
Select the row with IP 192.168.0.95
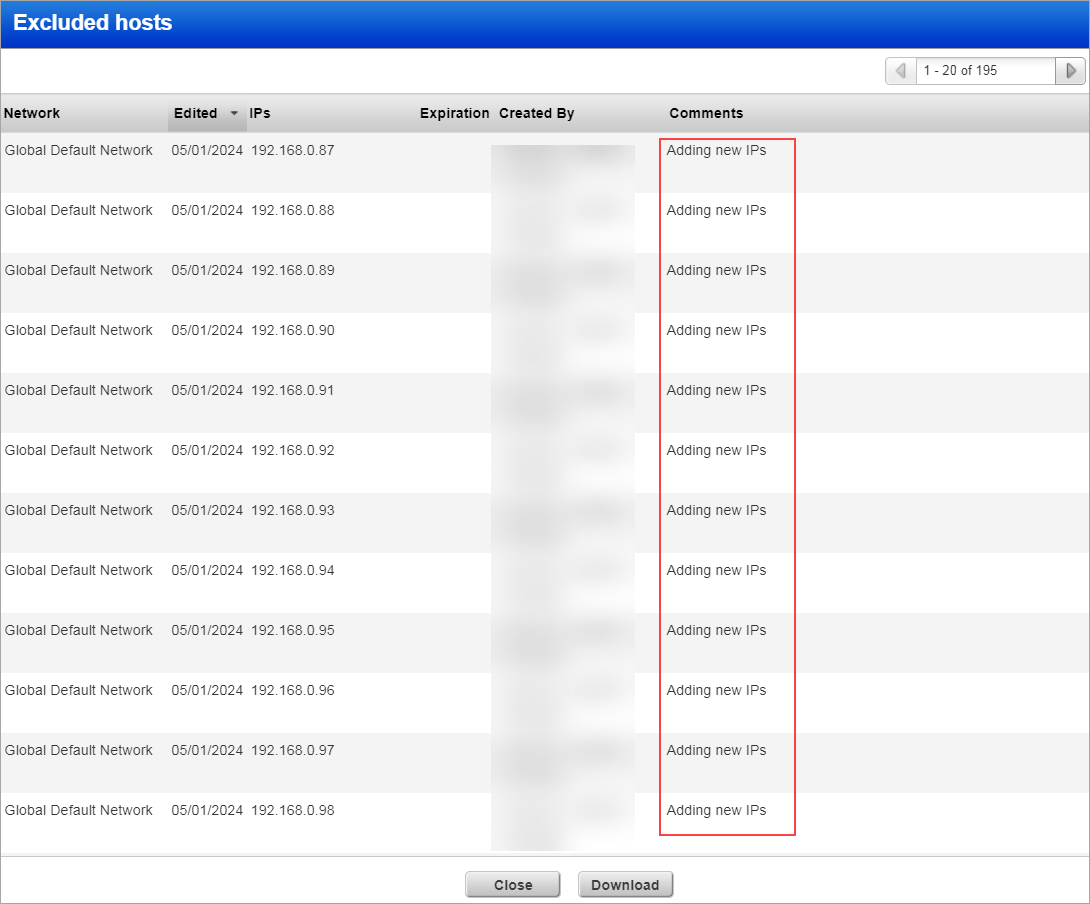[x=300, y=630]
